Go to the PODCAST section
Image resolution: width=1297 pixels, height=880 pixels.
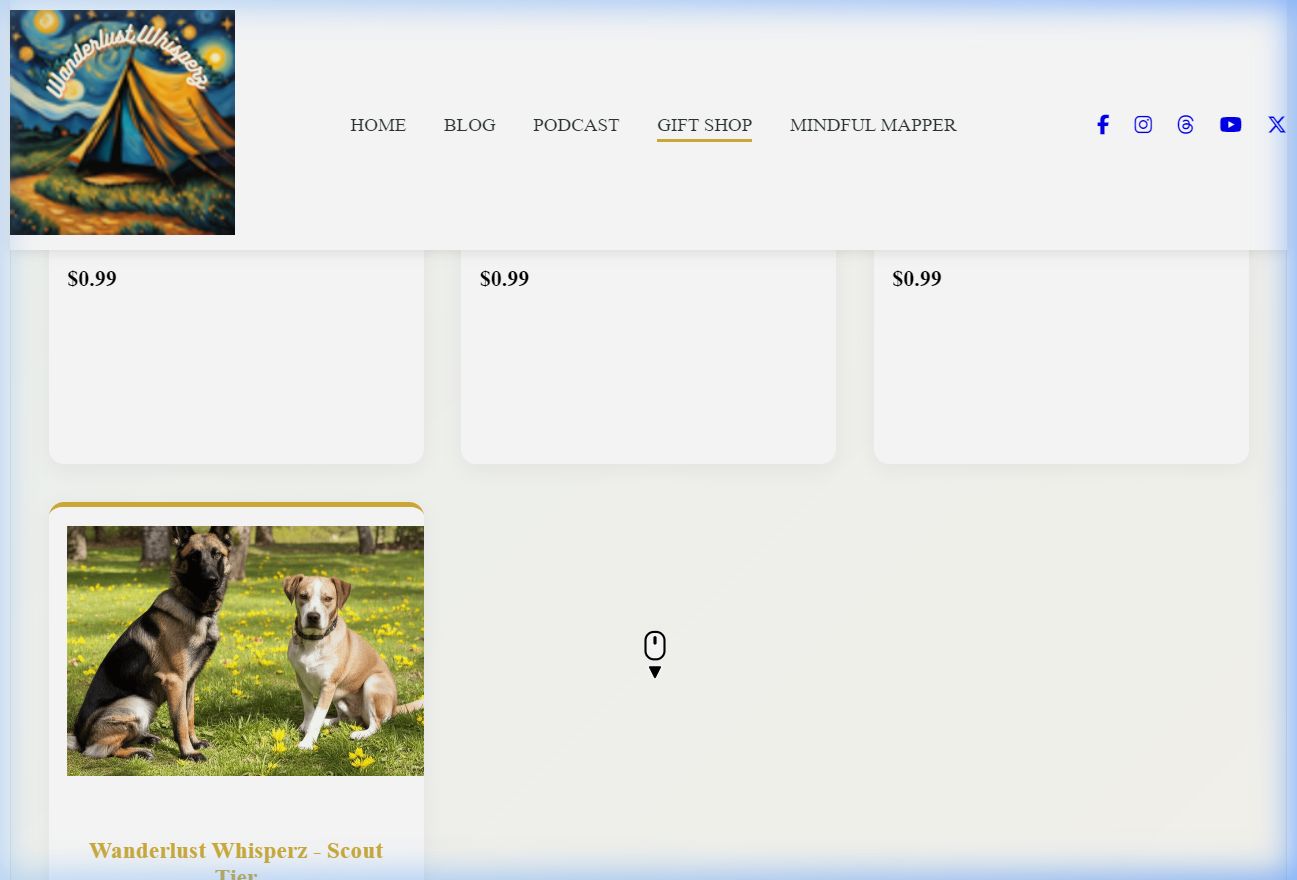click(576, 125)
